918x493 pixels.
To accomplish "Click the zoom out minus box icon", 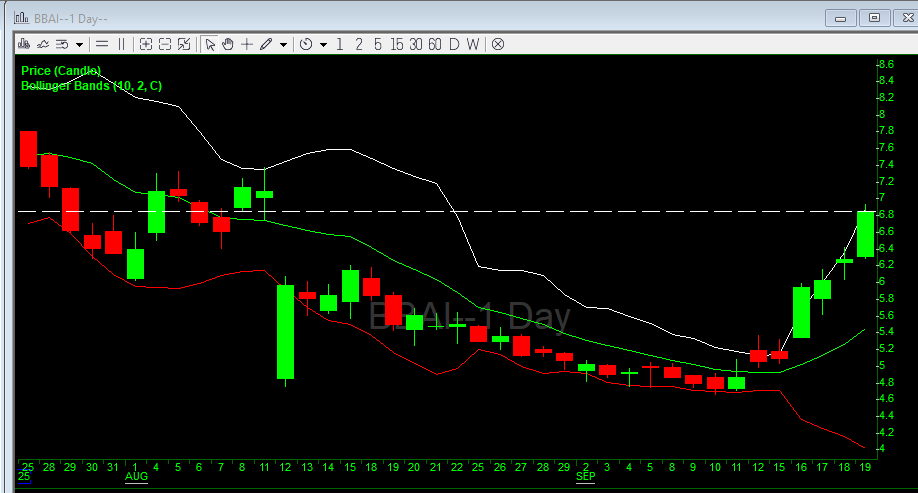I will pos(165,44).
